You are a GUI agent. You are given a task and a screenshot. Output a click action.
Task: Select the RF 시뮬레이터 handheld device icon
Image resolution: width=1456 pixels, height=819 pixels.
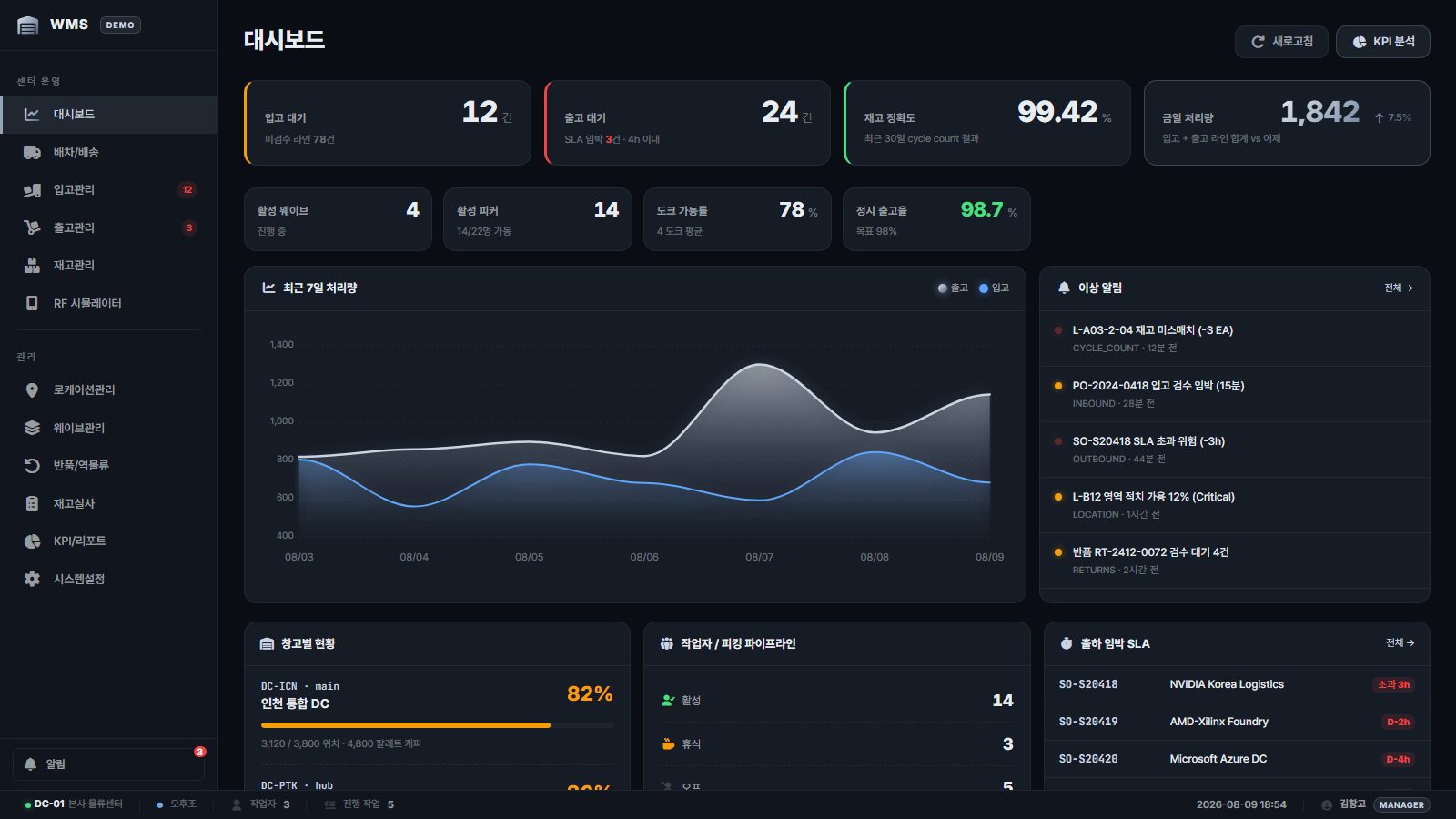(32, 303)
